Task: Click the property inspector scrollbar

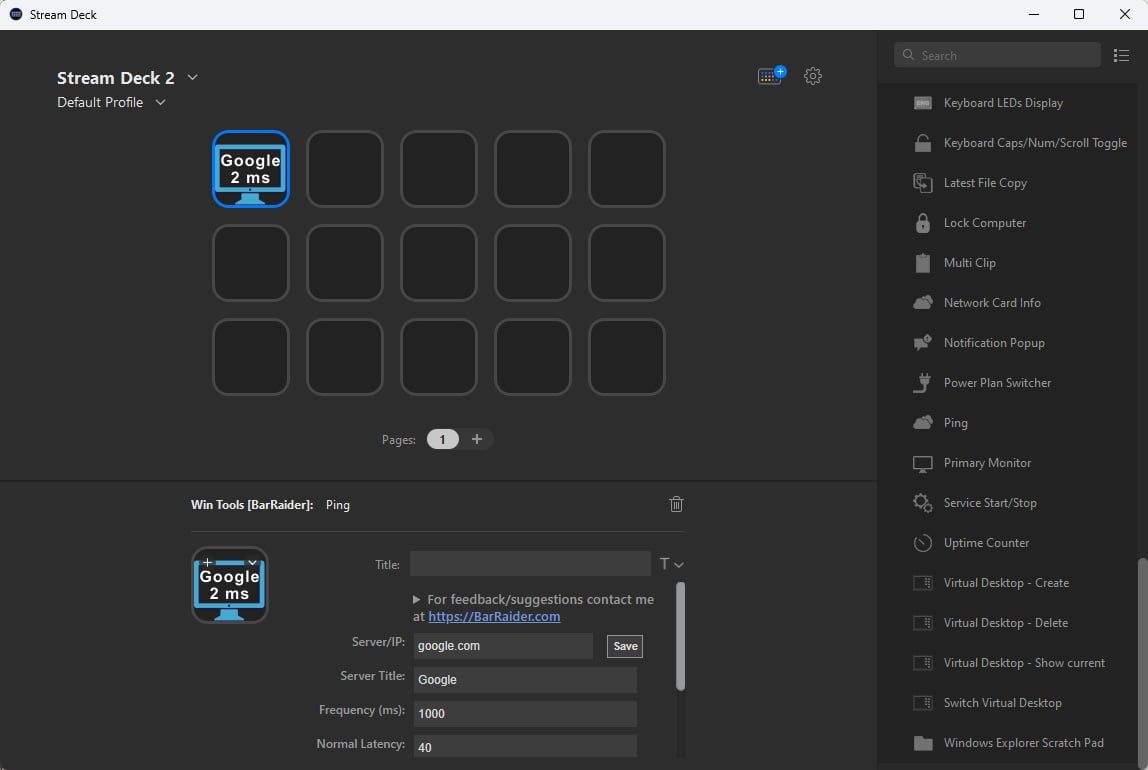Action: click(x=681, y=637)
